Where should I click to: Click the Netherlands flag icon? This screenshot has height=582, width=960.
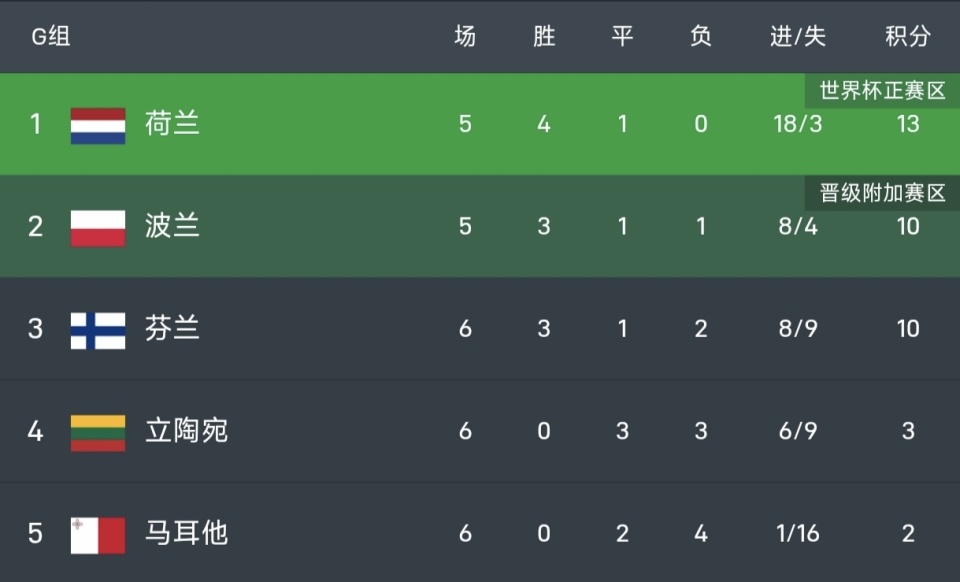[98, 125]
